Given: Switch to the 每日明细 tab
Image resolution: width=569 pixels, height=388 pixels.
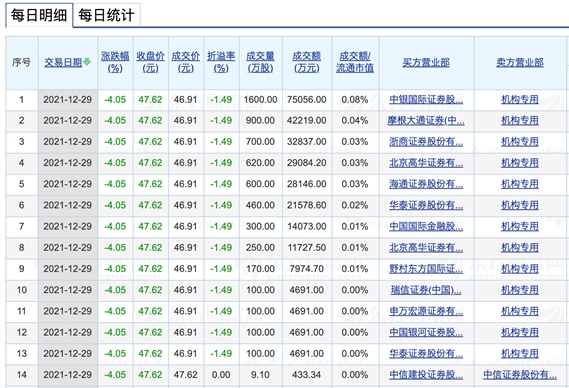Looking at the screenshot, I should [39, 15].
